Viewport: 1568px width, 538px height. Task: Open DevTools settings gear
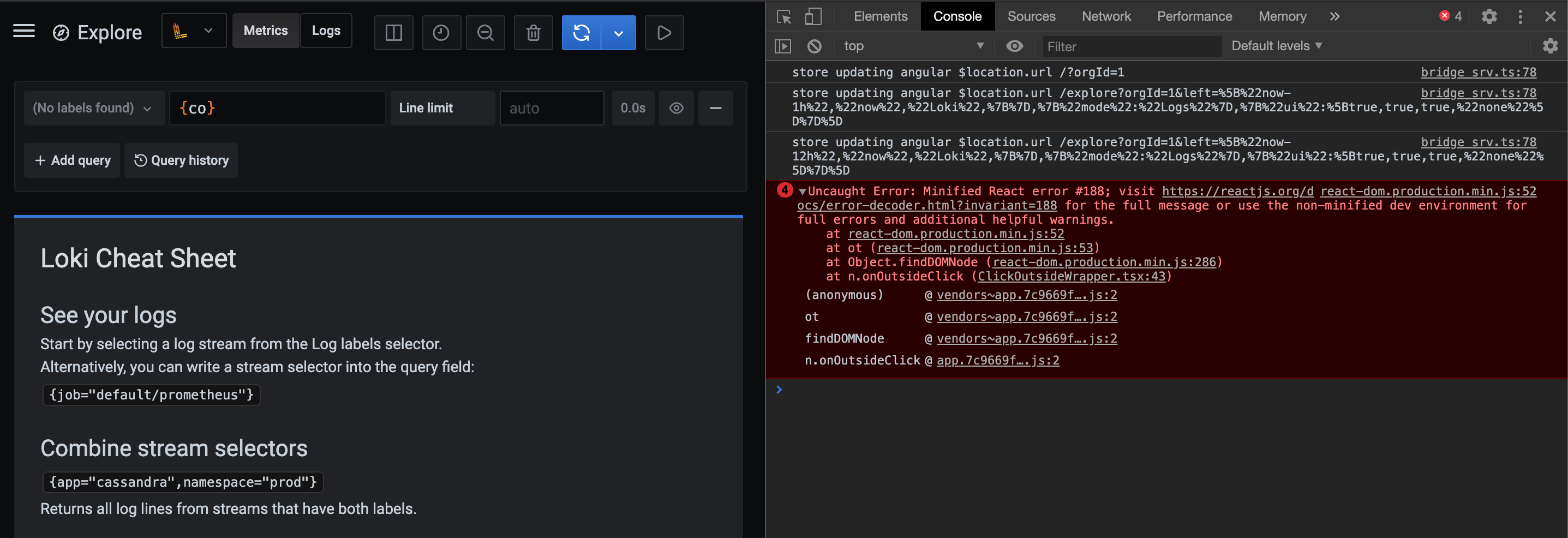pyautogui.click(x=1489, y=16)
